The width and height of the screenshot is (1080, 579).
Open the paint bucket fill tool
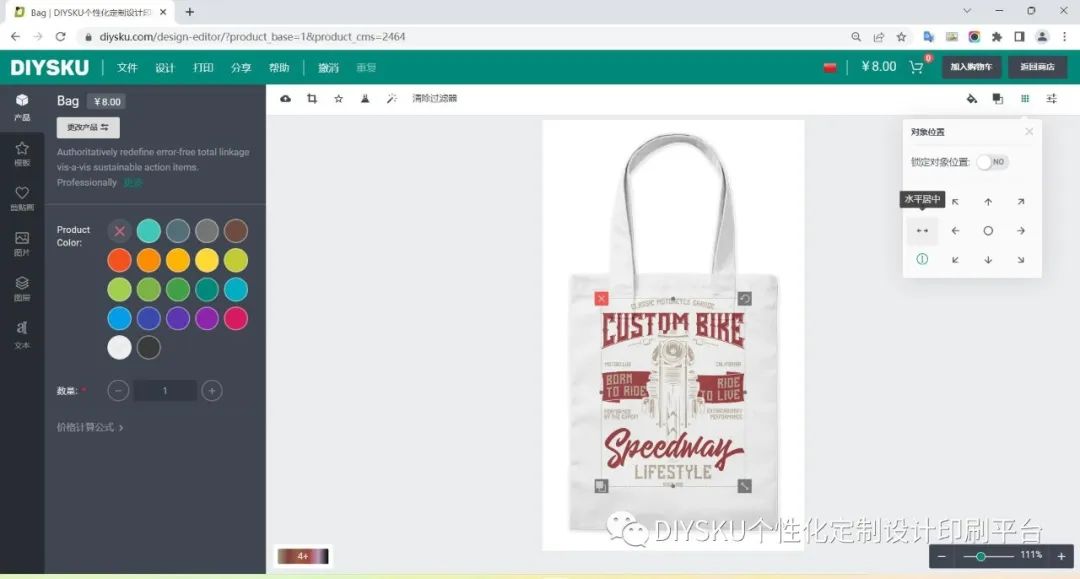[x=971, y=98]
